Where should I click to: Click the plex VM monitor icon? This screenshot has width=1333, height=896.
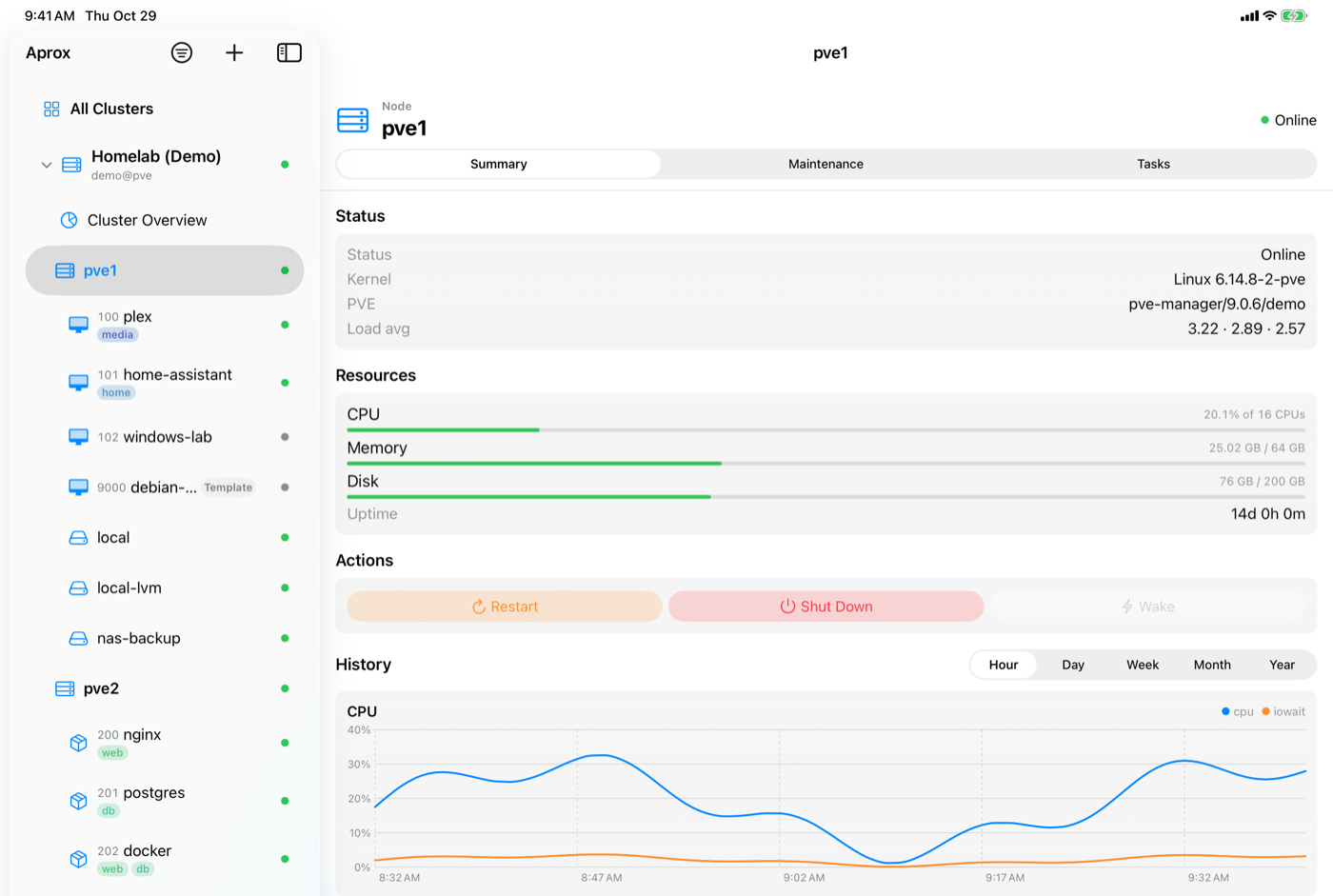tap(79, 325)
